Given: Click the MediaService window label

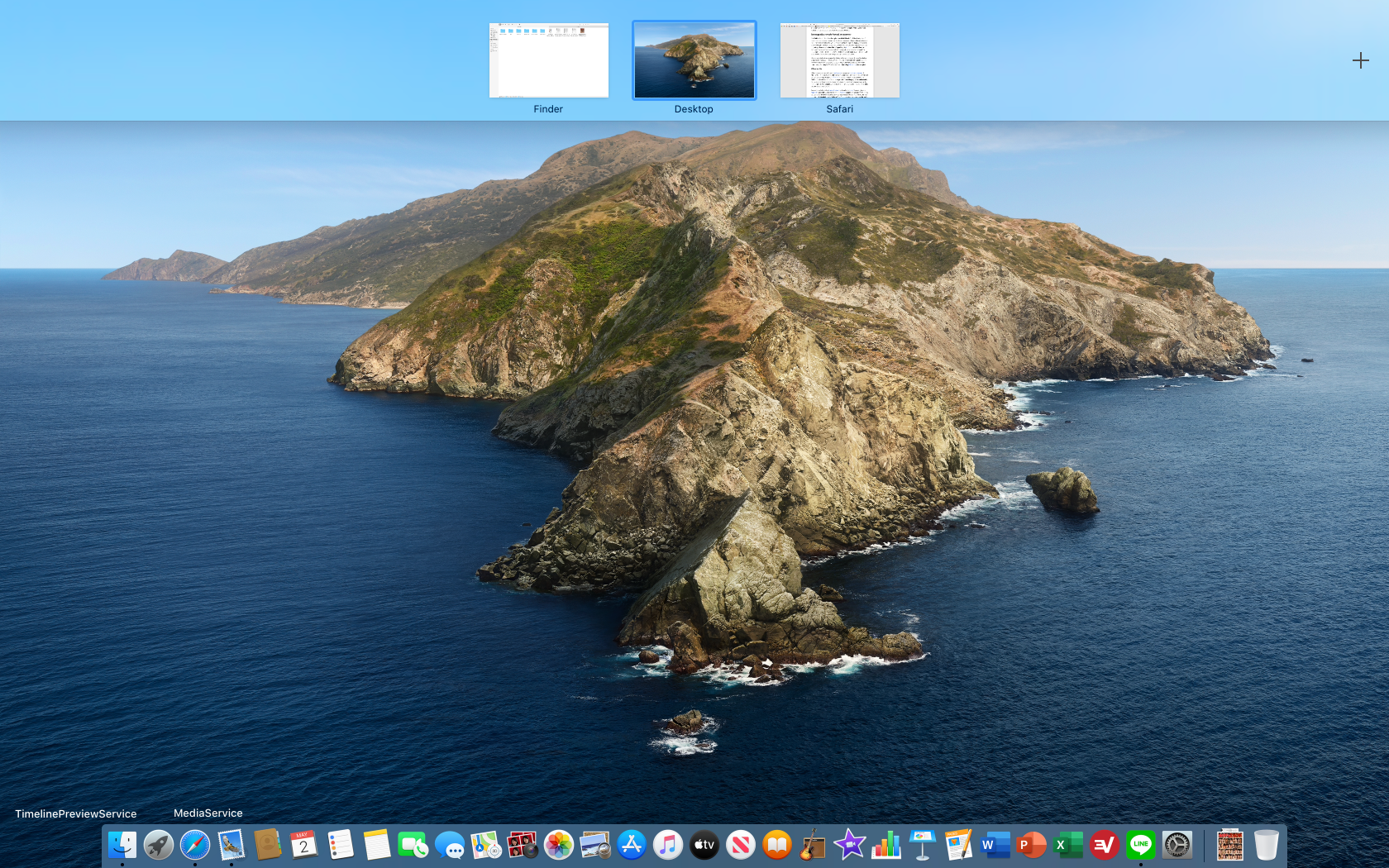Looking at the screenshot, I should pos(208,813).
